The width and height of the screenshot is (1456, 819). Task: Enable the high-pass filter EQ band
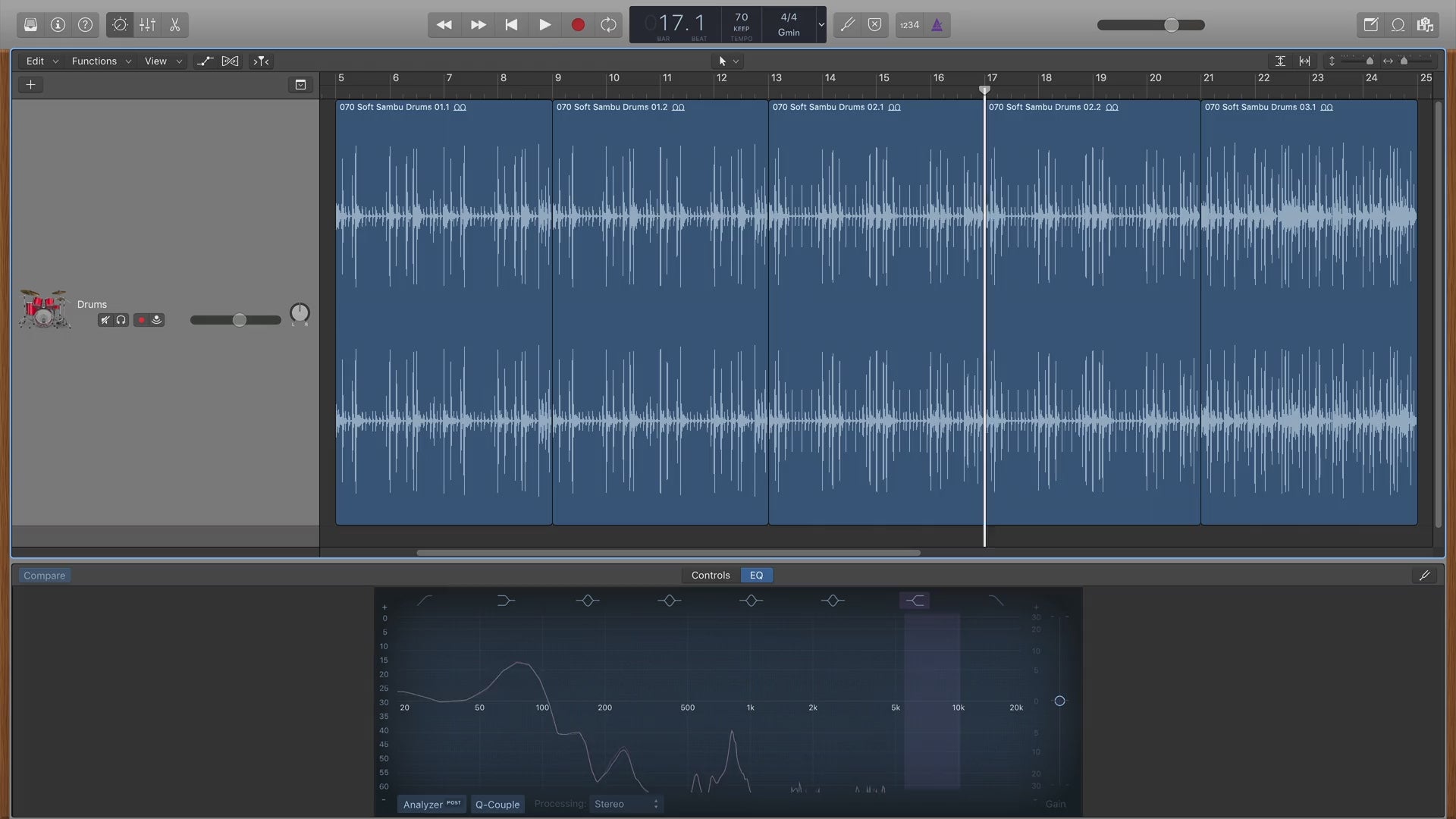[x=425, y=601]
